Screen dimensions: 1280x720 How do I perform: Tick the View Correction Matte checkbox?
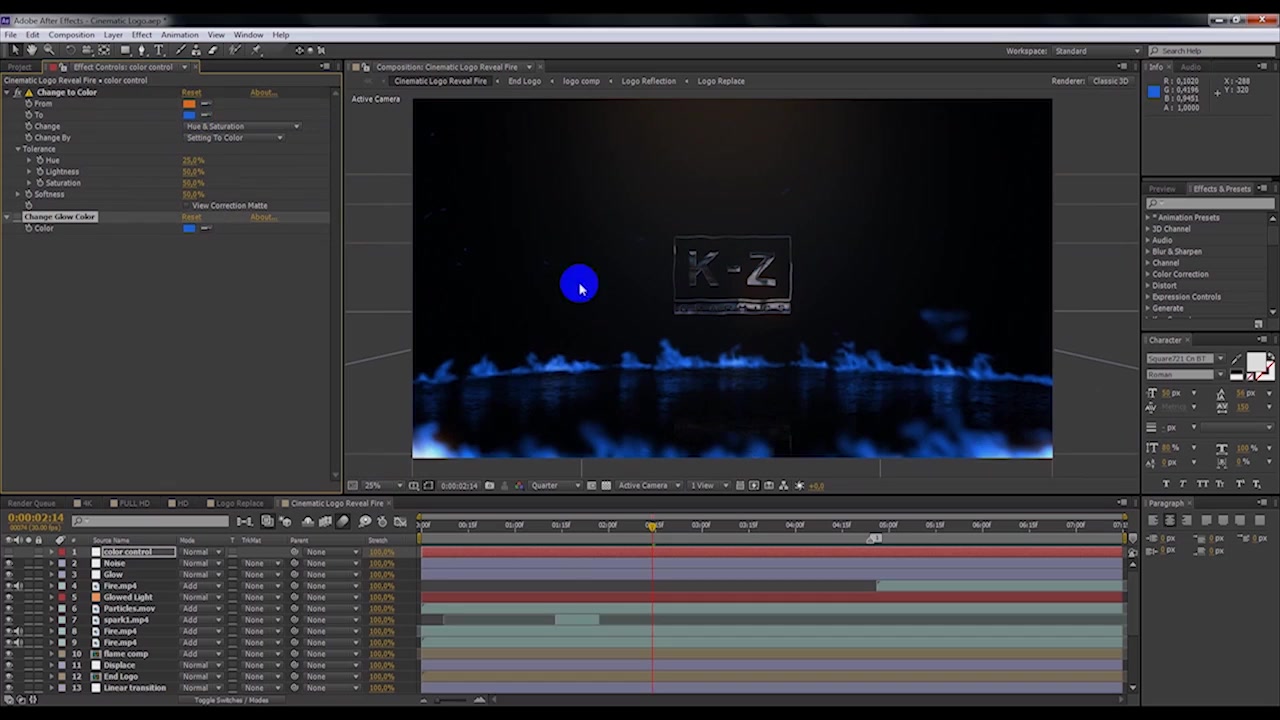point(186,205)
